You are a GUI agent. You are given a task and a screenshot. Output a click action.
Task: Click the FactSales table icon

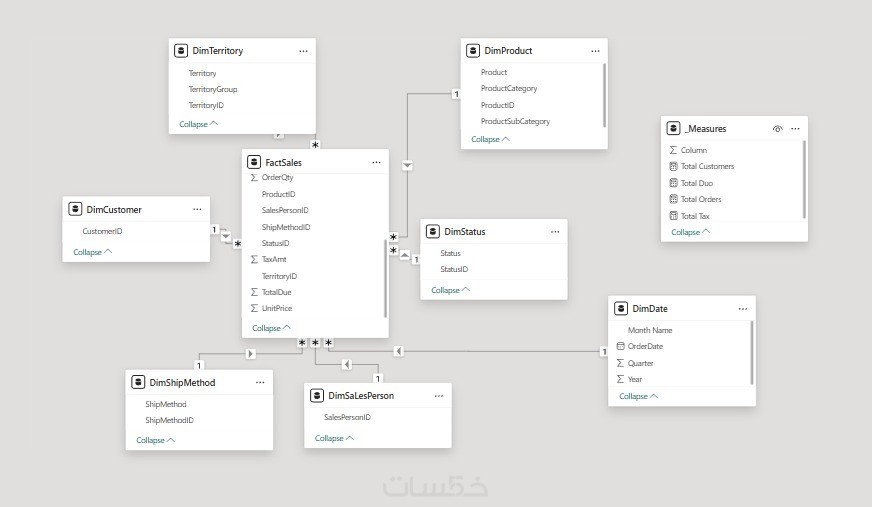(254, 162)
